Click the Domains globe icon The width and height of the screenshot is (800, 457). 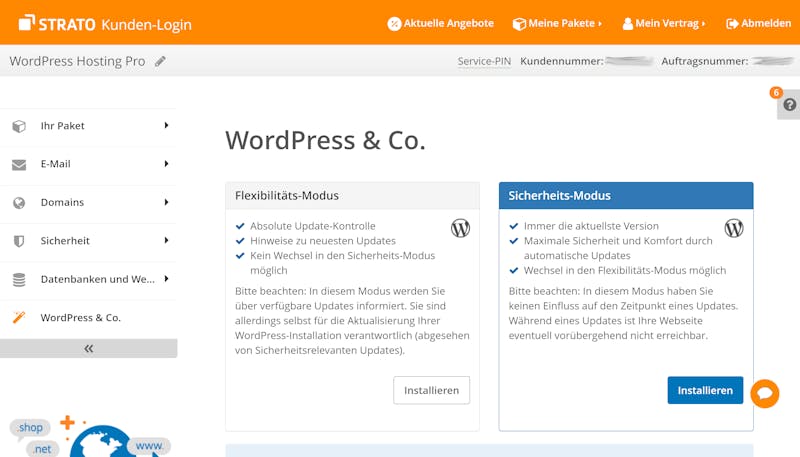point(19,203)
